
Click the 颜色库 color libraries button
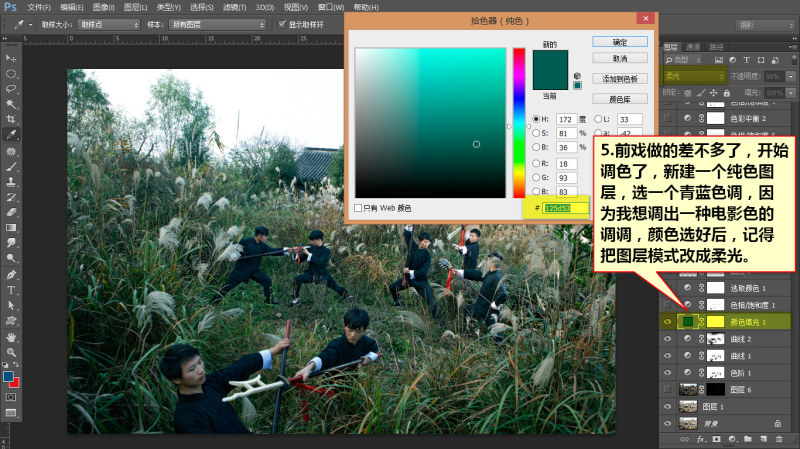(620, 99)
